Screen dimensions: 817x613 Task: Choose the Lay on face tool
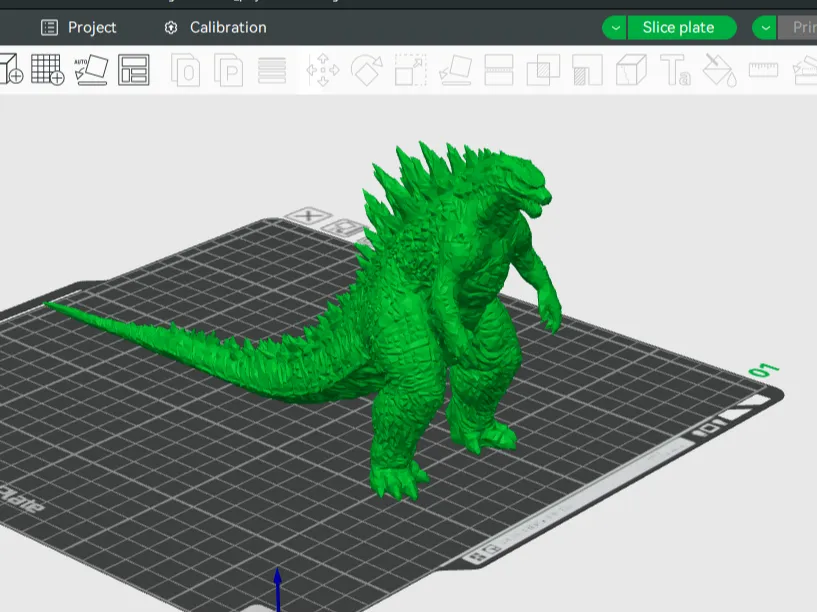coord(455,71)
